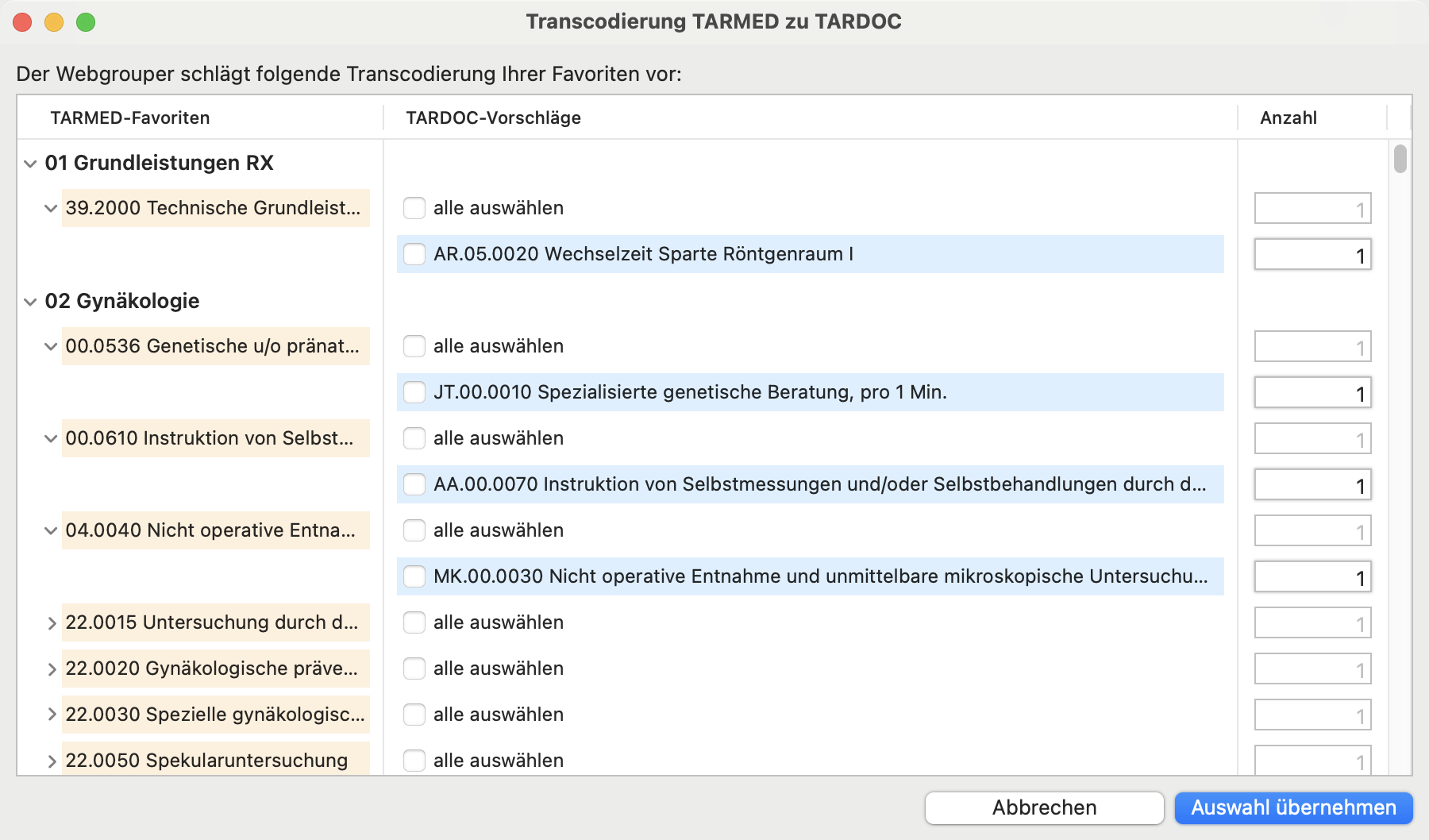Viewport: 1429px width, 840px height.
Task: Expand the 22.0015 Untersuchung favorite
Action: [x=51, y=622]
